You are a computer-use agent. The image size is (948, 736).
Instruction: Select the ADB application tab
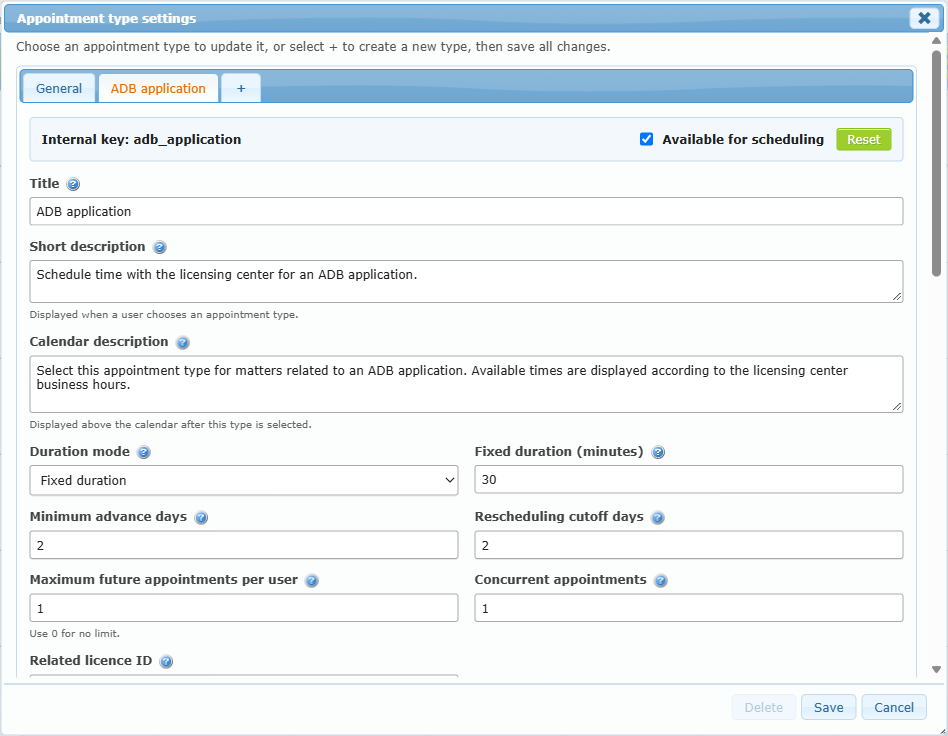158,88
